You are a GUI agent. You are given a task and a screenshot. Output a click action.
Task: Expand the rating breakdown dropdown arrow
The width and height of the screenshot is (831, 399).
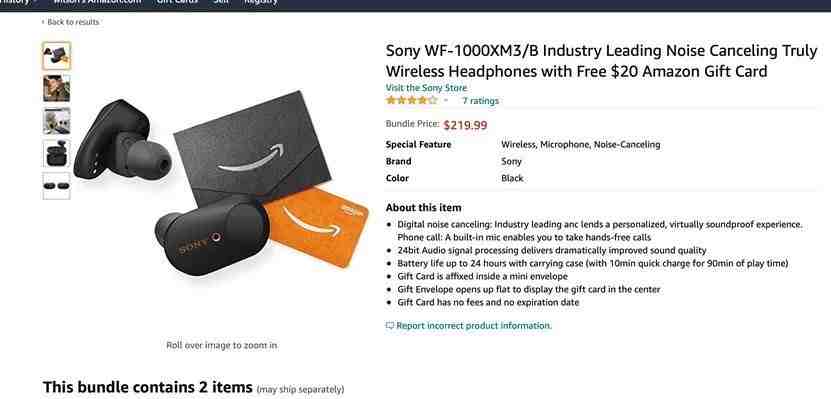coord(446,101)
